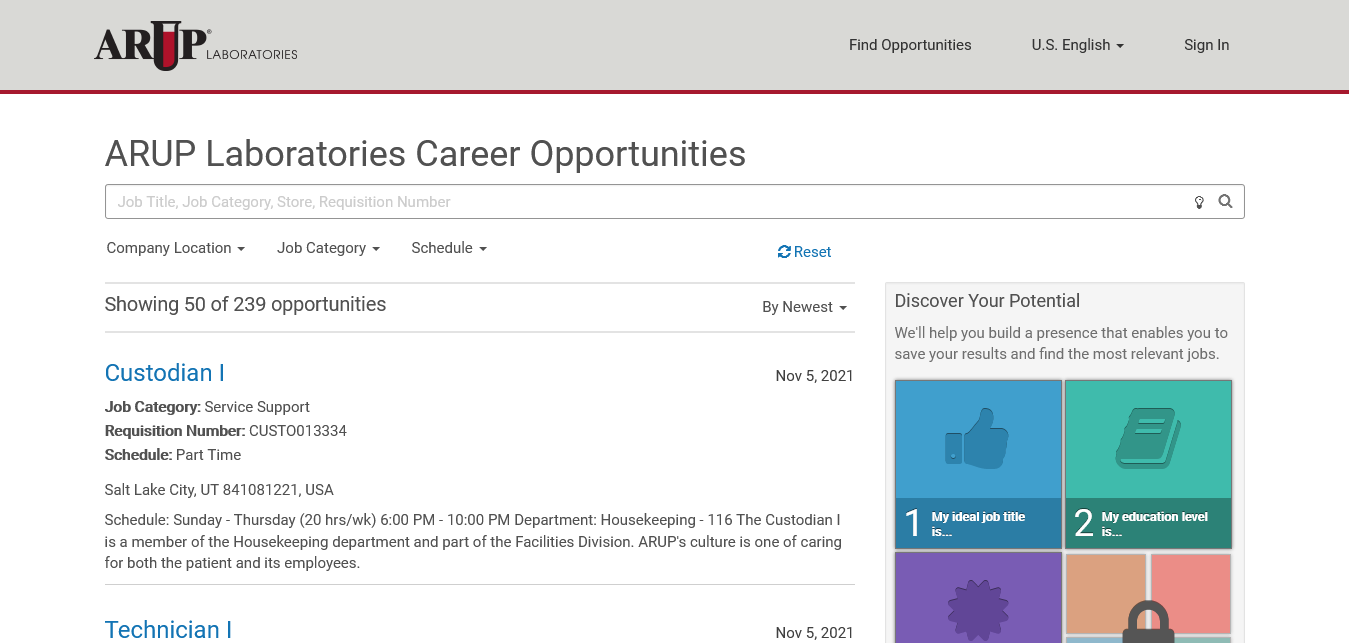Open the By Newest sort dropdown
Screen dimensions: 1366x643
click(x=804, y=307)
